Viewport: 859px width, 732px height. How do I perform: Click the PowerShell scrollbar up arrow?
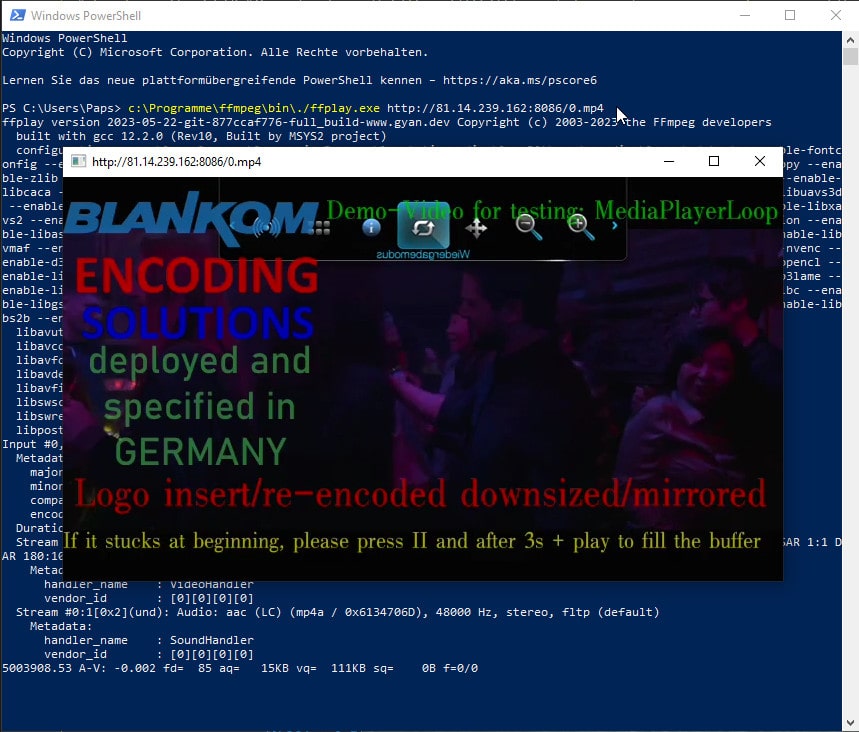point(850,39)
